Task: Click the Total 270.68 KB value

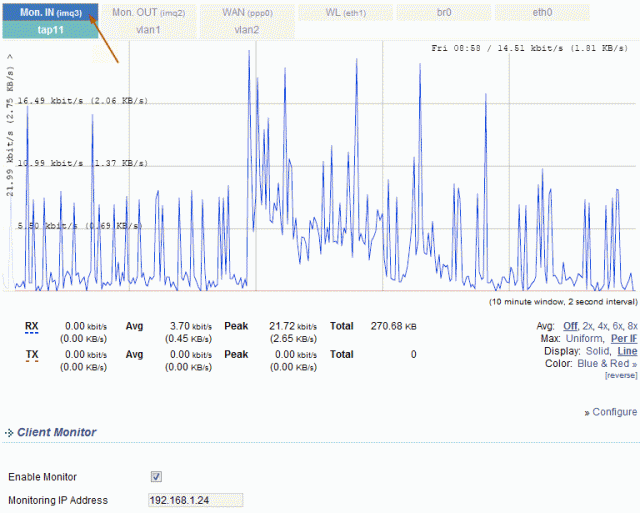Action: pos(393,326)
